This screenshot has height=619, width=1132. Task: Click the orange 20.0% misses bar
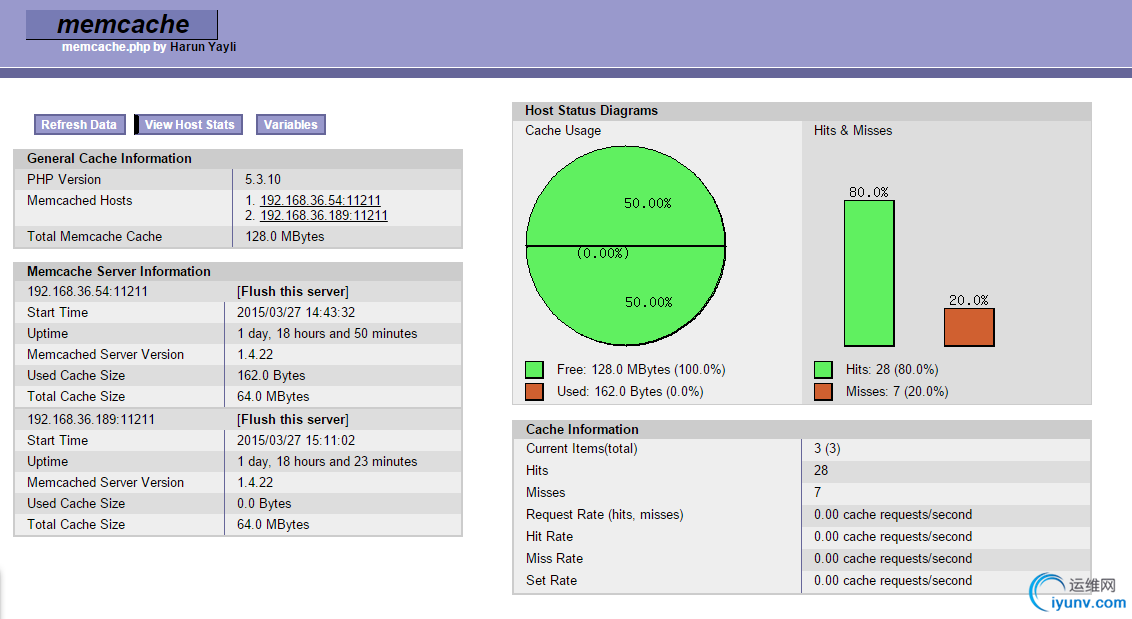click(969, 327)
